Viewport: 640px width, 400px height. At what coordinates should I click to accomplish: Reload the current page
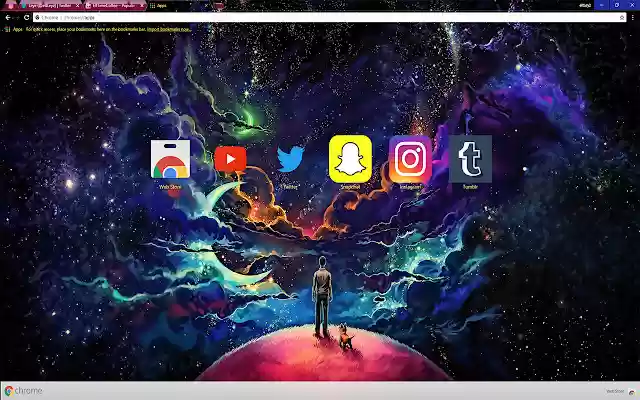(x=27, y=18)
